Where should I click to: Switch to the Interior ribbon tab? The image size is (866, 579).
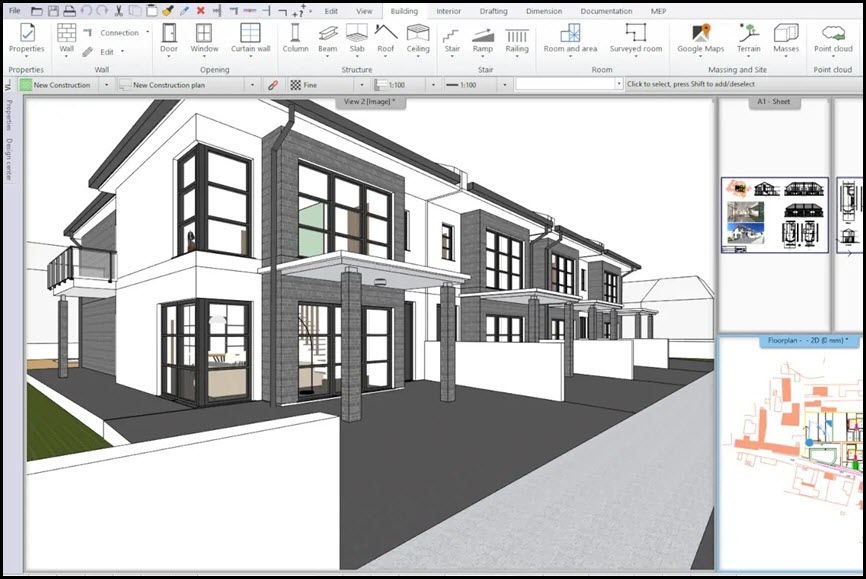(x=448, y=11)
